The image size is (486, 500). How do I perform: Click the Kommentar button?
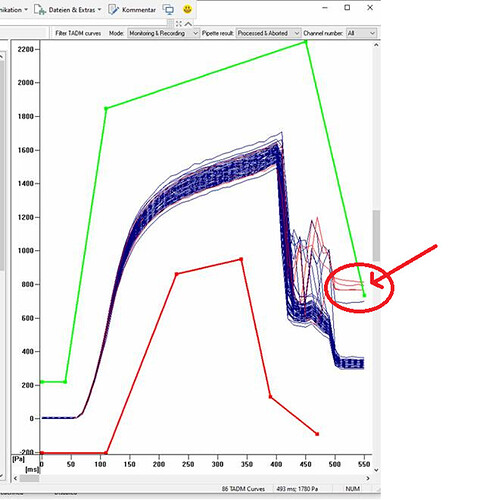pos(132,10)
